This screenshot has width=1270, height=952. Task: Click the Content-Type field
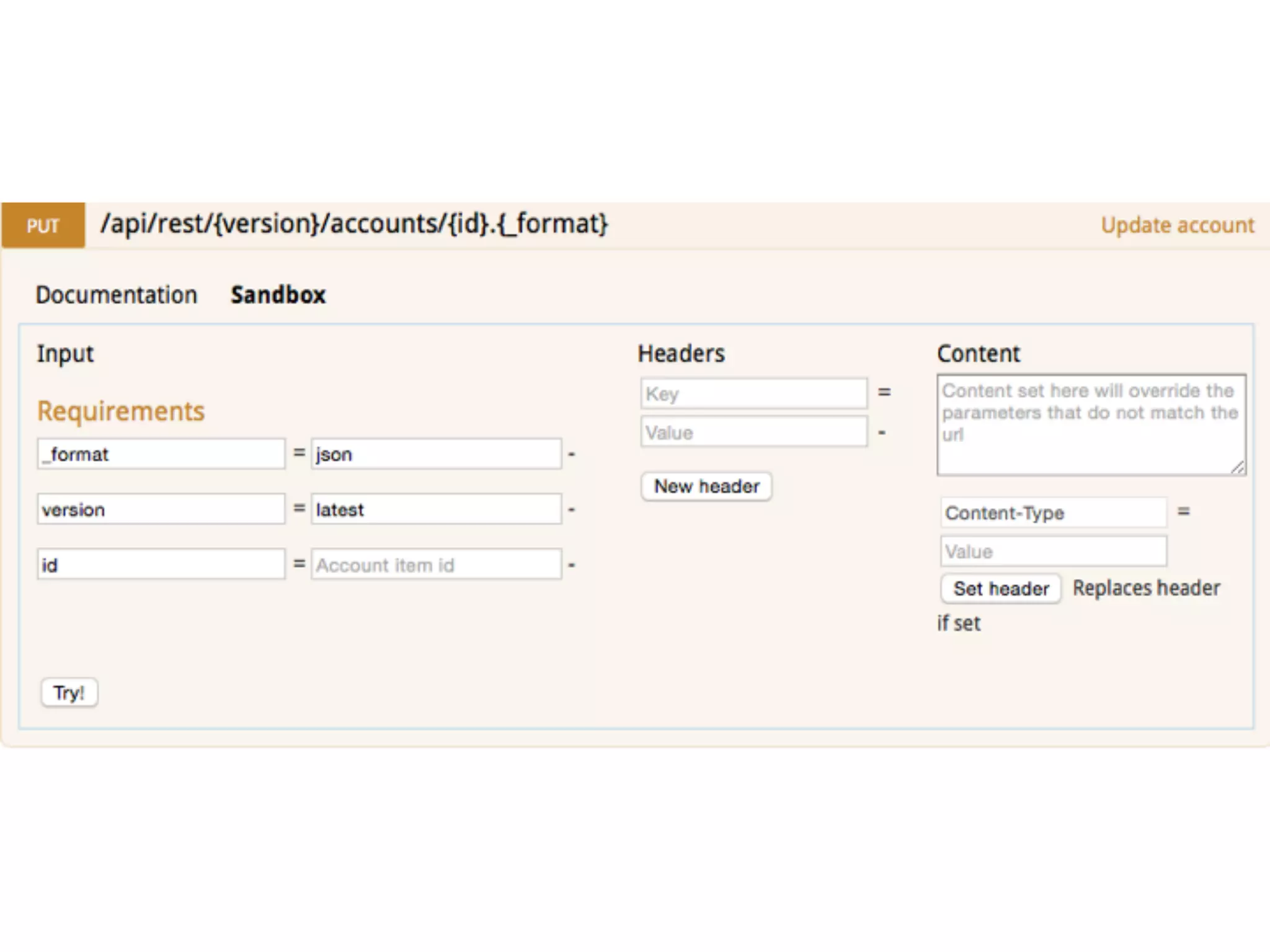(x=1053, y=513)
